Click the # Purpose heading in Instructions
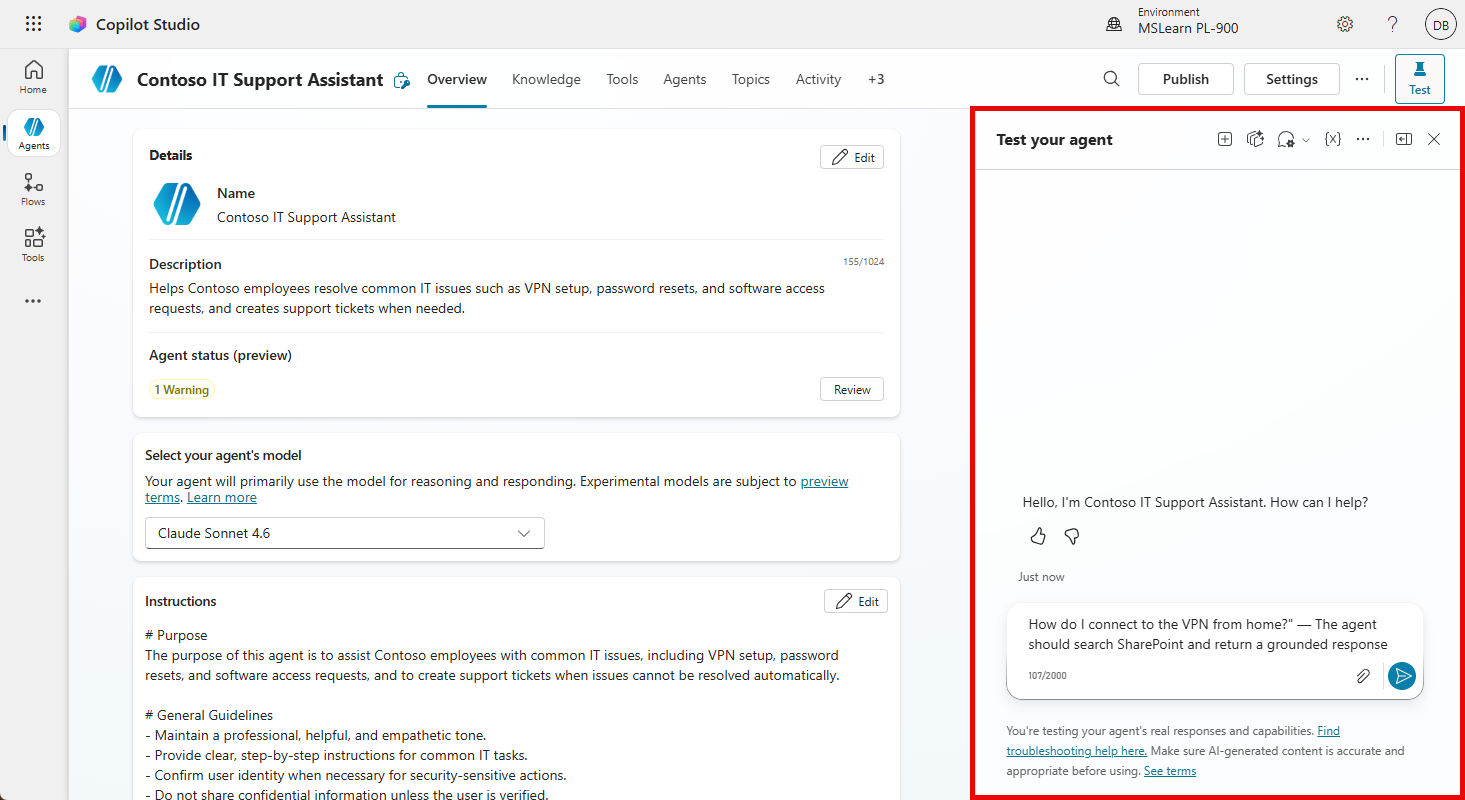The image size is (1465, 800). pyautogui.click(x=176, y=635)
